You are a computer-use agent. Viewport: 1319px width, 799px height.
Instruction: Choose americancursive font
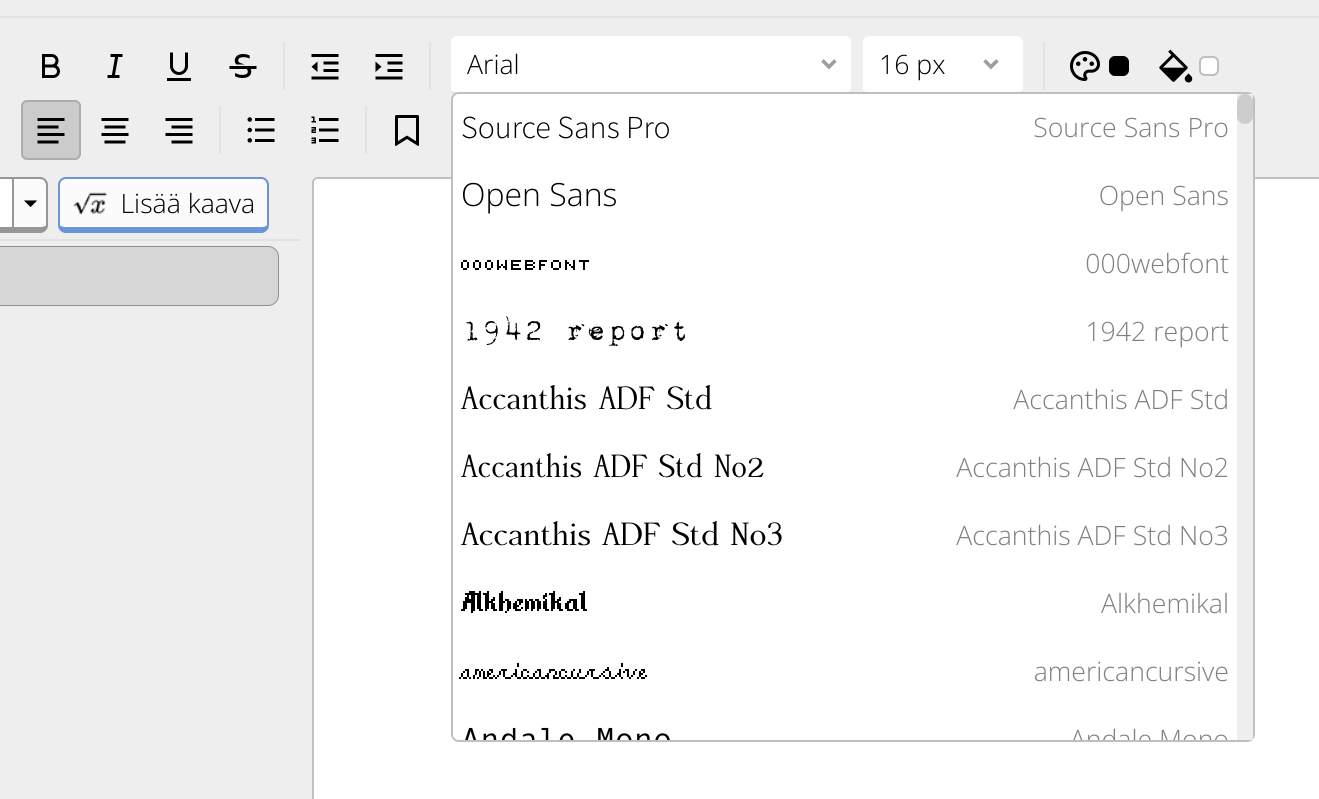click(845, 672)
